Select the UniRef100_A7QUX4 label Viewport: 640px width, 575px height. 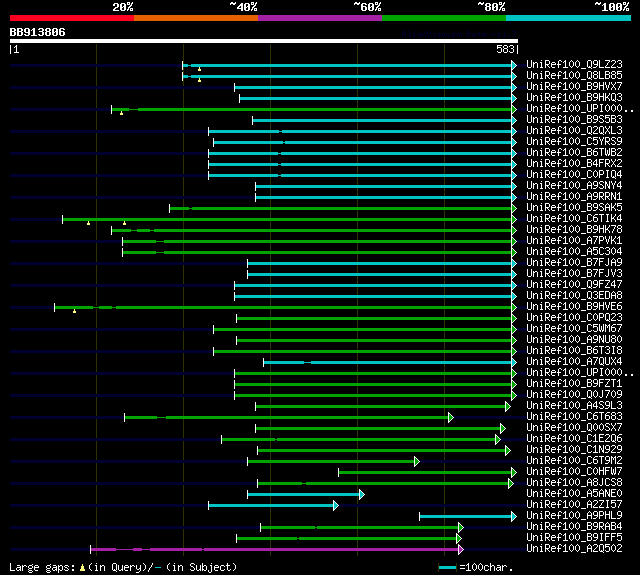click(574, 362)
